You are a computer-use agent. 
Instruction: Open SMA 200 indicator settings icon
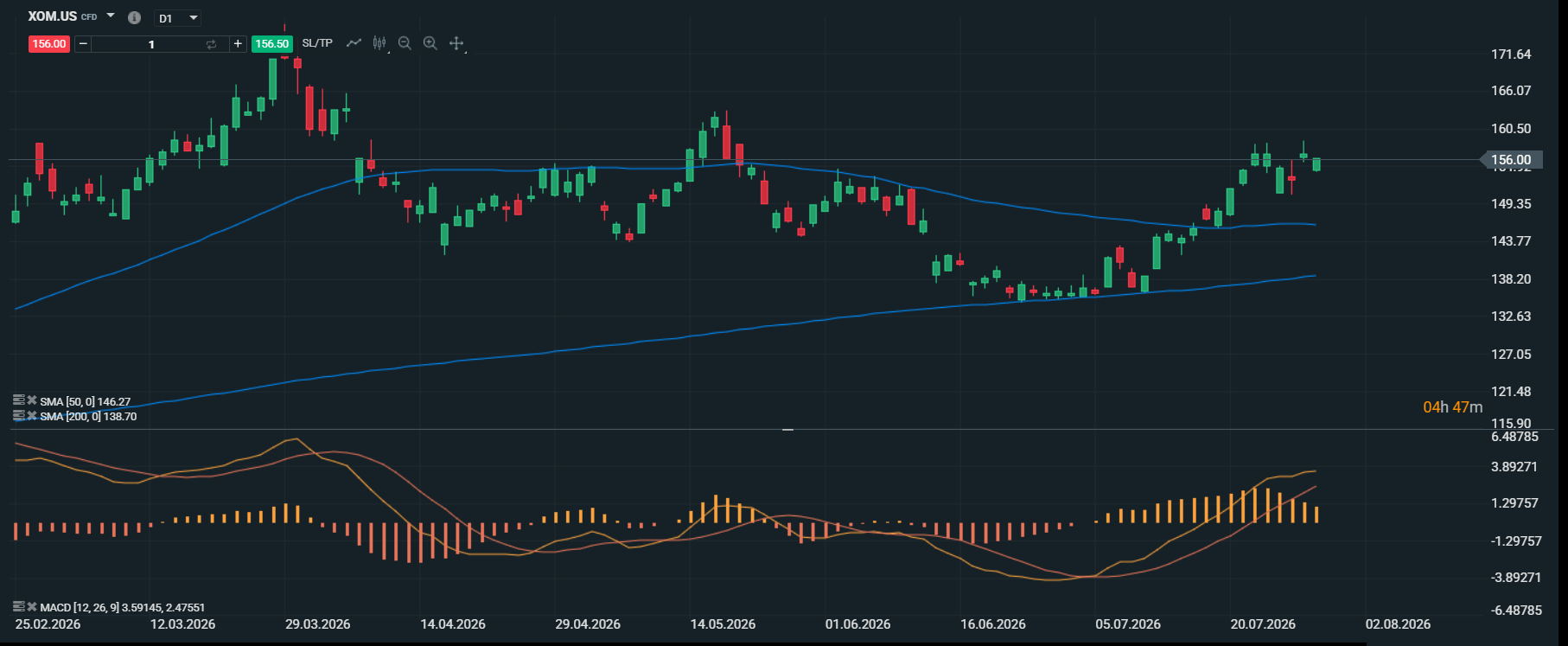[18, 416]
